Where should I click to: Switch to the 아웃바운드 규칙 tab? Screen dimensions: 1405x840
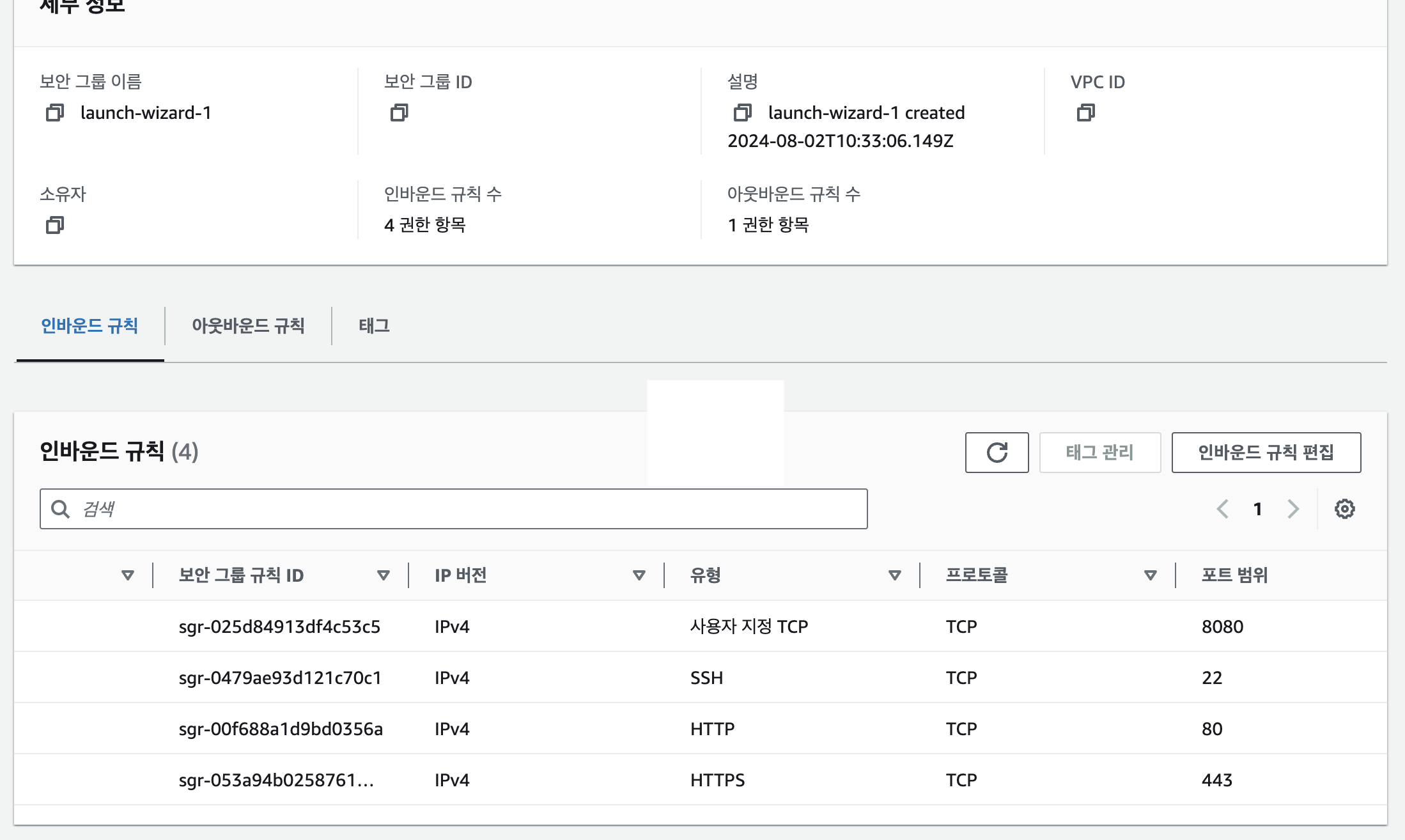click(248, 326)
